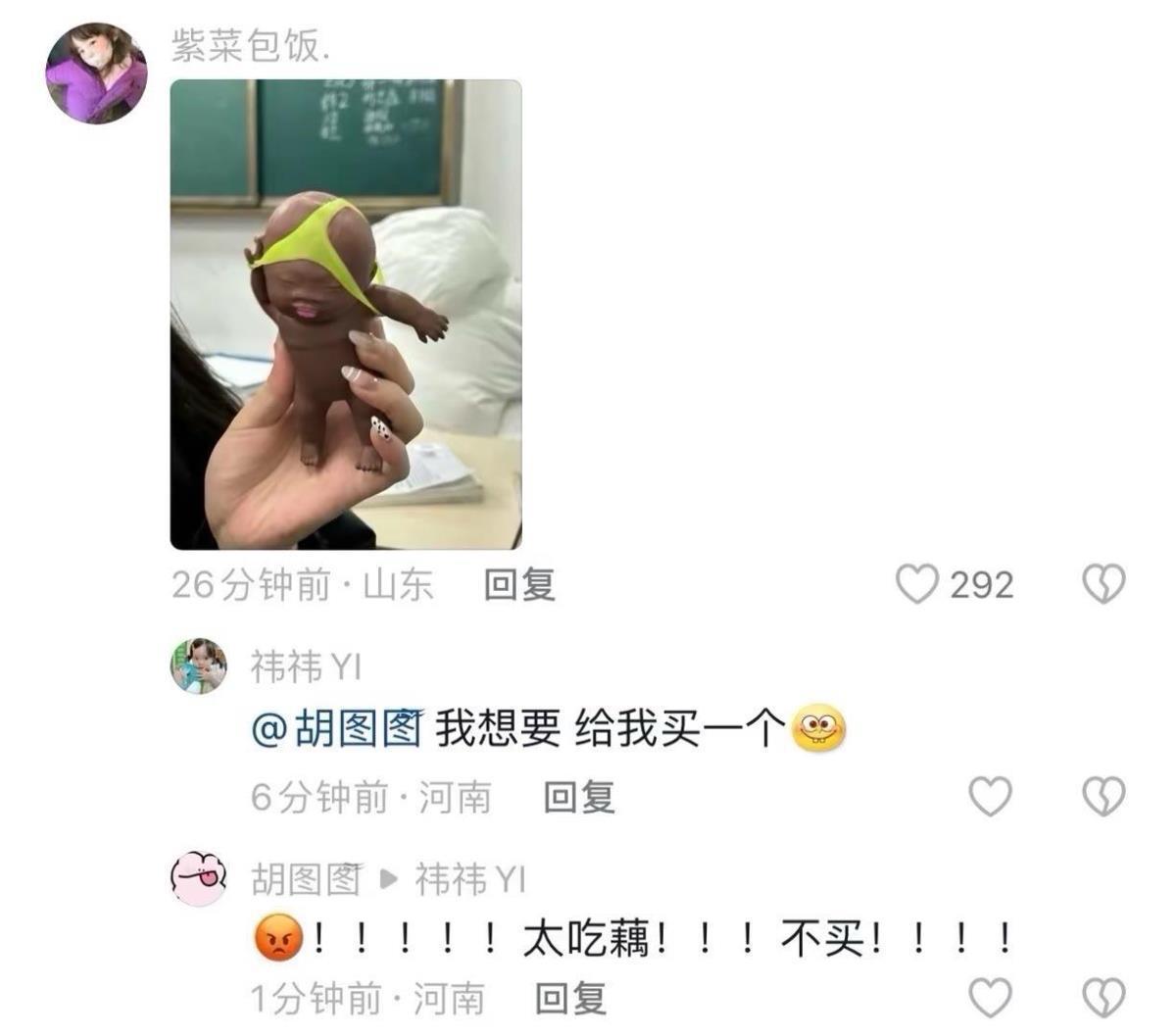This screenshot has height=1036, width=1175.
Task: Open 祎祎YI's avatar picture
Action: 199,666
